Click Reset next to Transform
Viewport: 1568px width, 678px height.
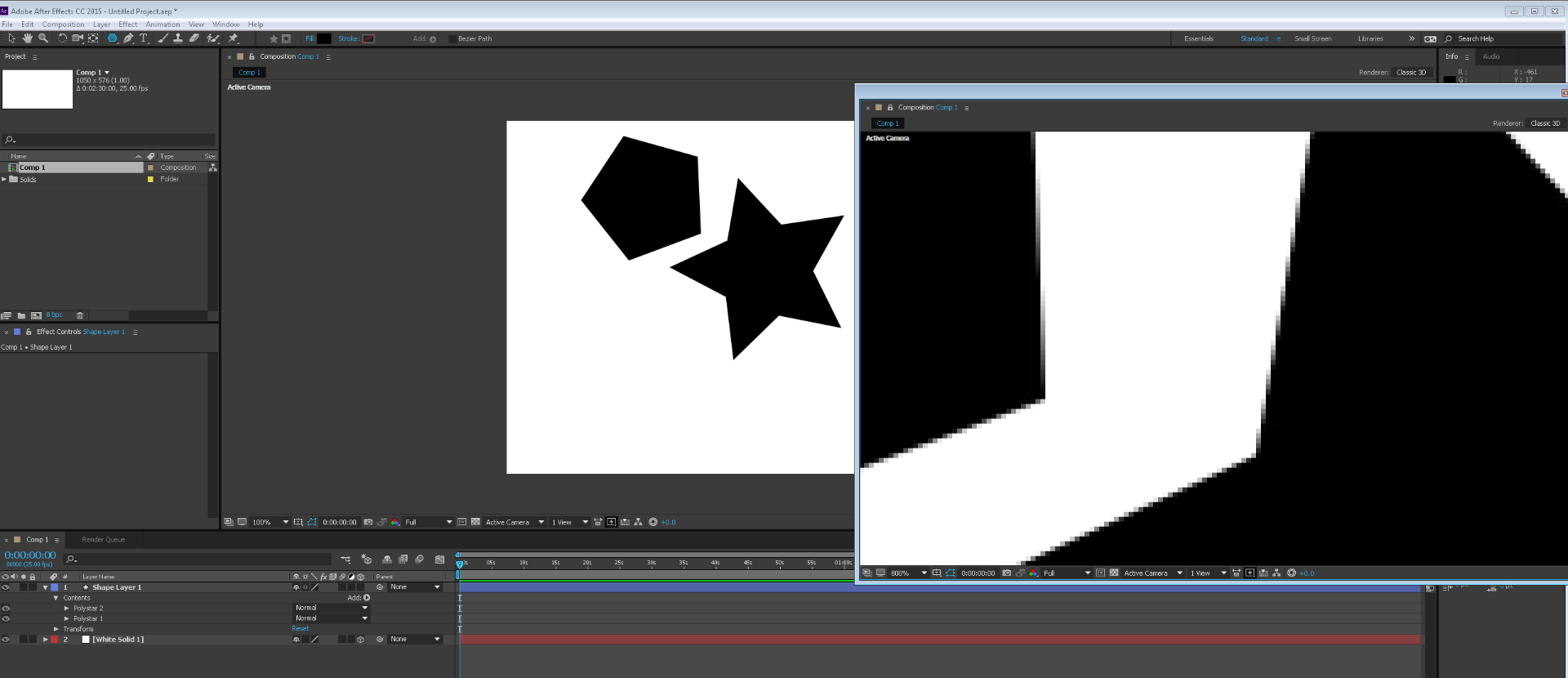tap(300, 629)
